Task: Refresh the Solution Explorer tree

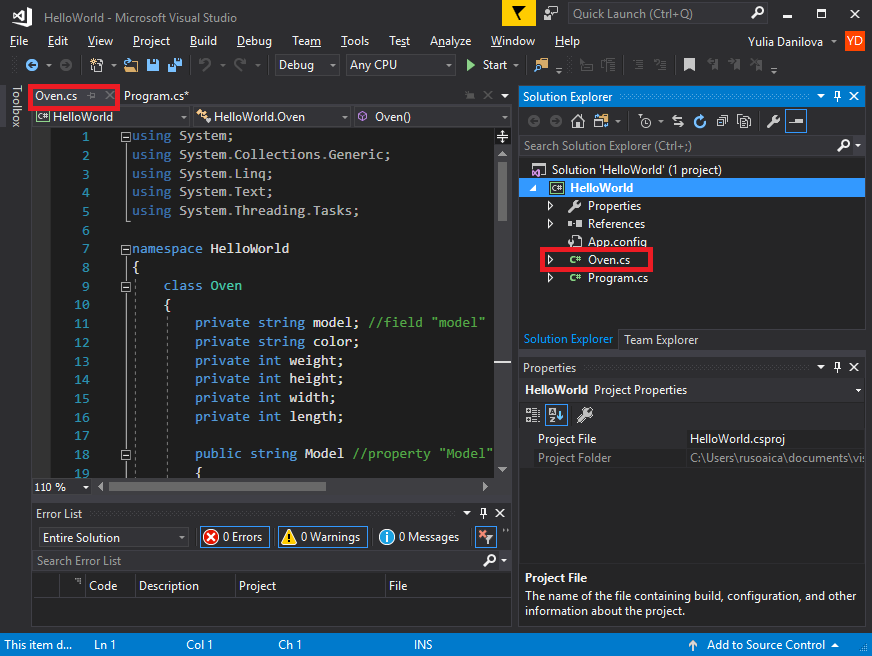Action: click(x=700, y=121)
